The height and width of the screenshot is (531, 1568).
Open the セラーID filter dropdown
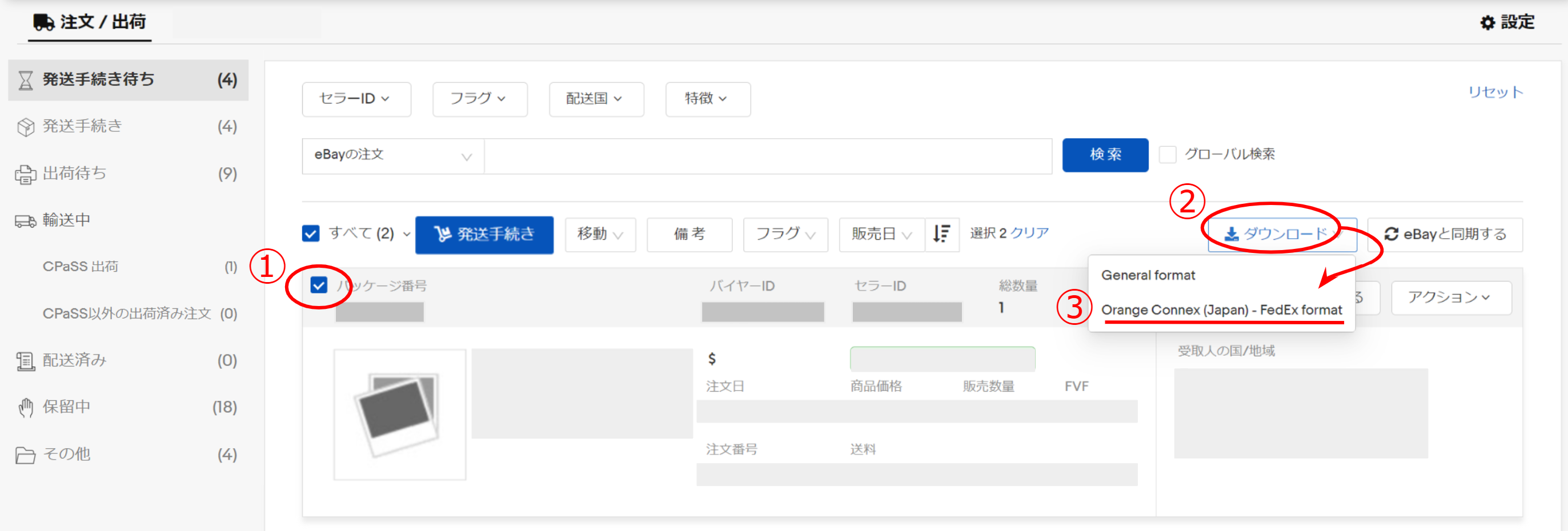(x=355, y=99)
